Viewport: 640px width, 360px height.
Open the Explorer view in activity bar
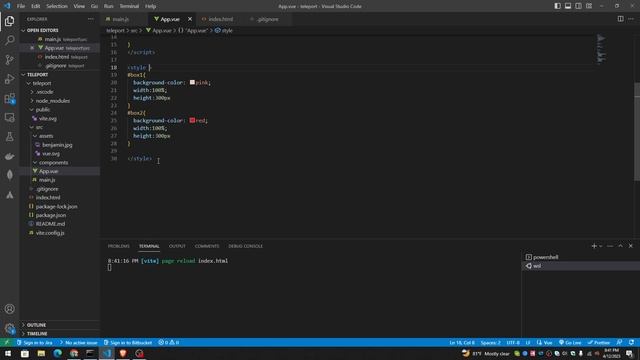(9, 21)
